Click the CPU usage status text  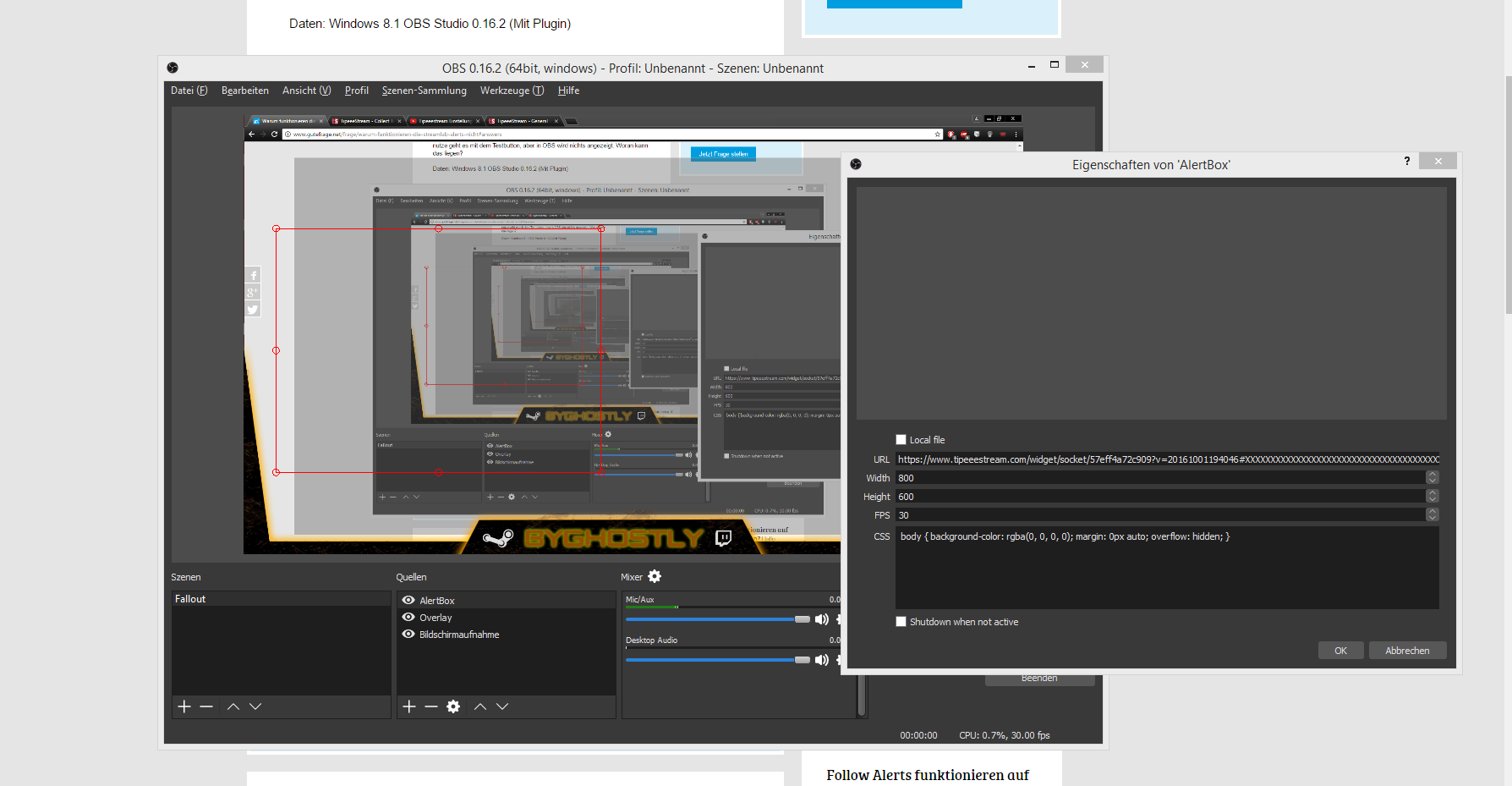tap(1005, 735)
